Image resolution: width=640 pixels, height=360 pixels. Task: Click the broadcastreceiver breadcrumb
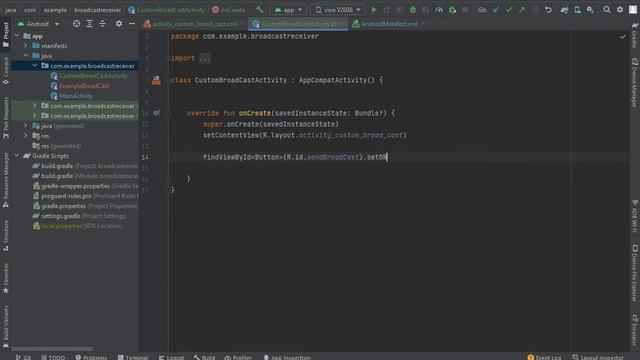[98, 10]
